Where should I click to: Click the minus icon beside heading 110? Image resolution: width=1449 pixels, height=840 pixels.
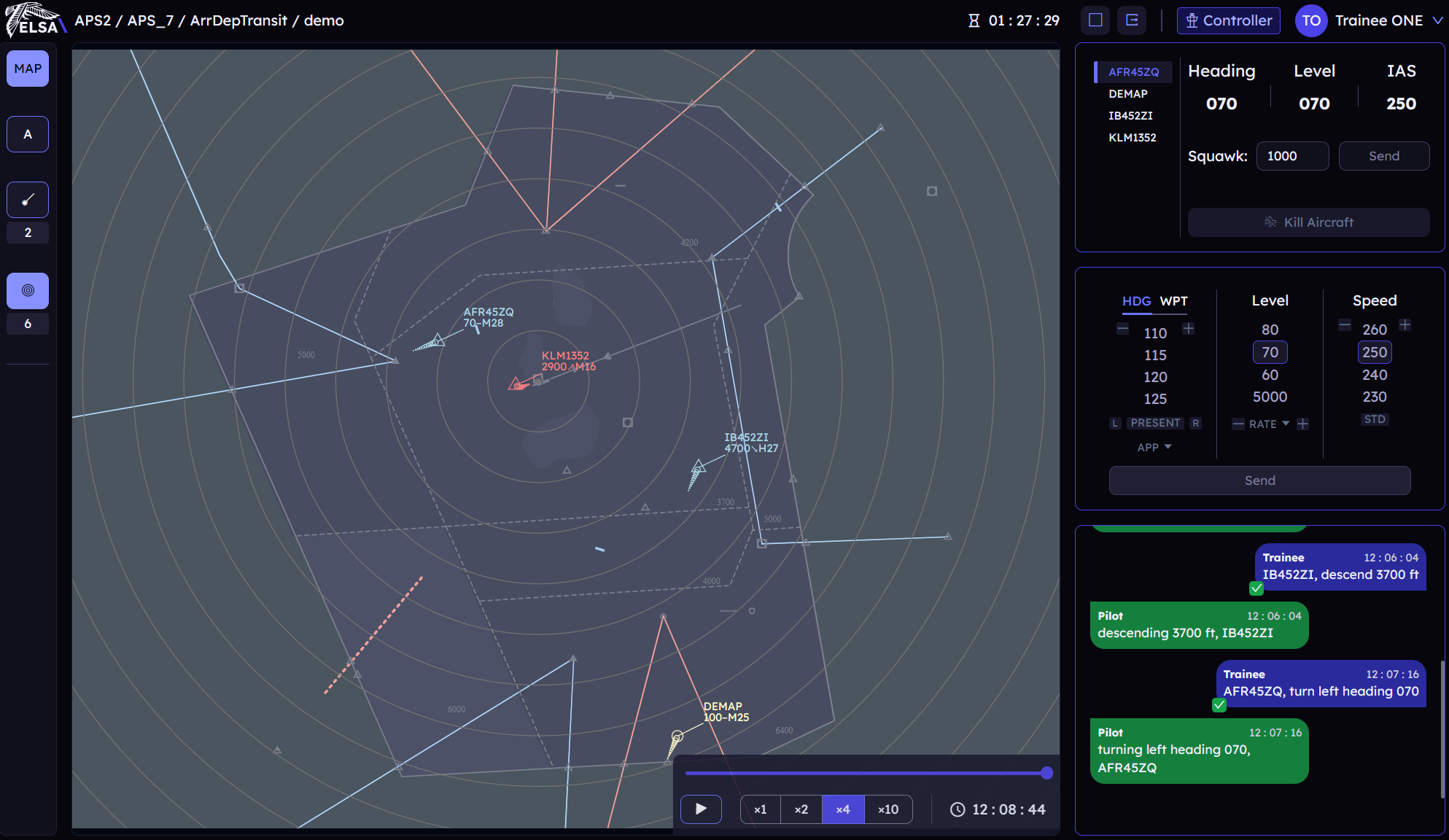click(x=1123, y=329)
